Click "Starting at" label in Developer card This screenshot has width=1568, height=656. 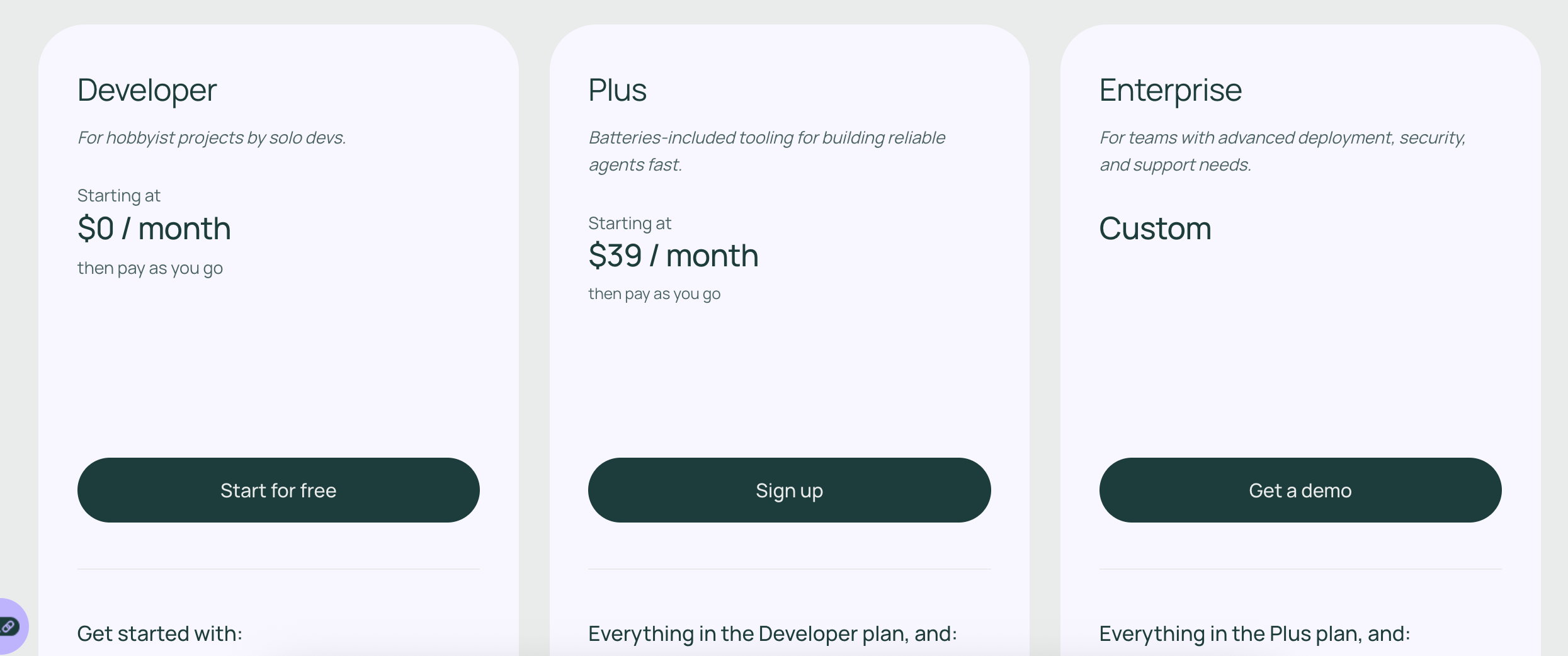119,196
